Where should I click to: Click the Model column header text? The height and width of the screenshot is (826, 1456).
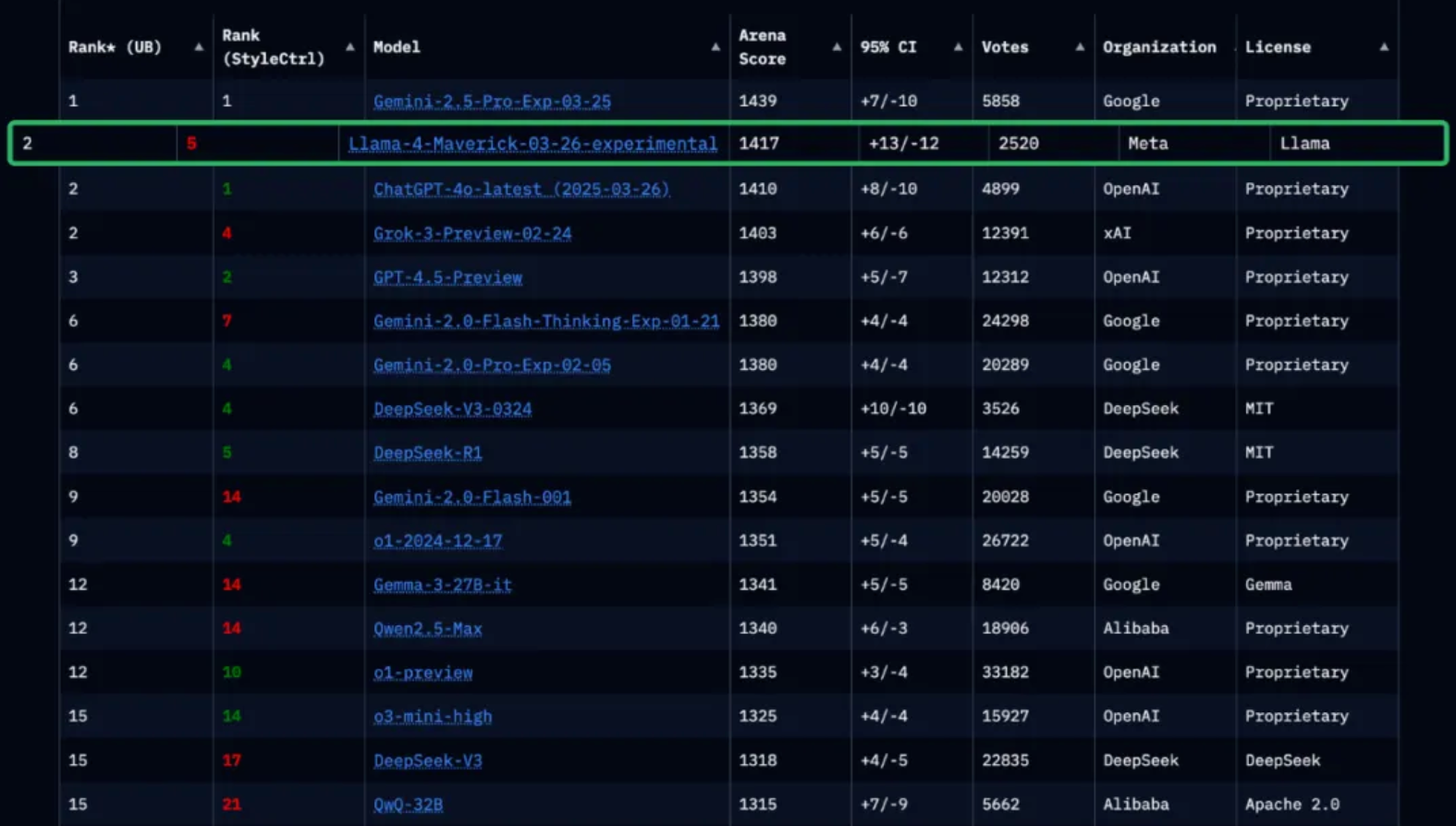tap(397, 47)
